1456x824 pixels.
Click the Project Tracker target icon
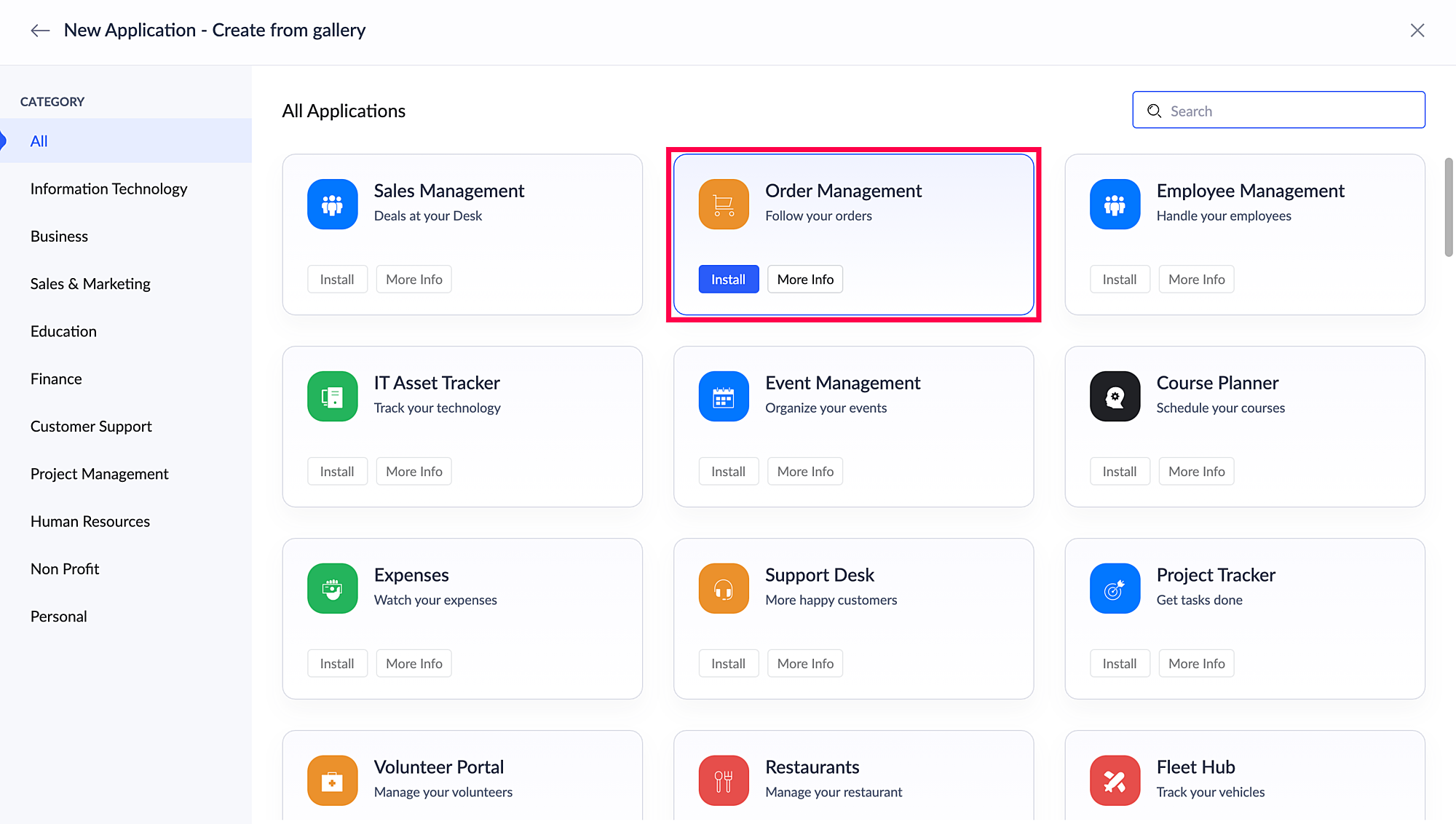pos(1115,589)
